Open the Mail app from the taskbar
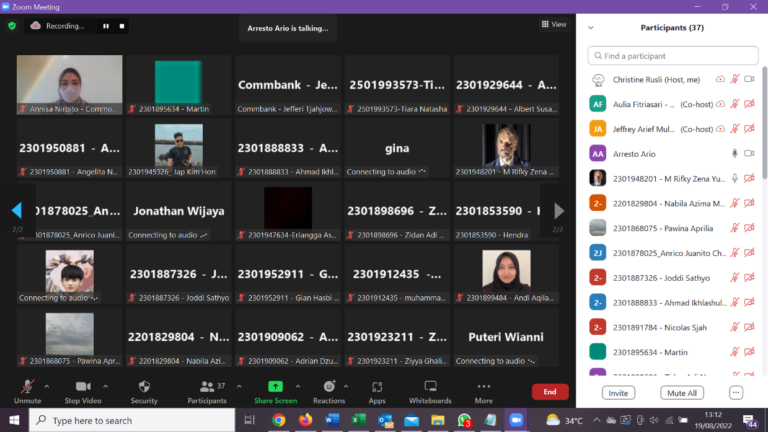This screenshot has height=432, width=768. (x=411, y=420)
